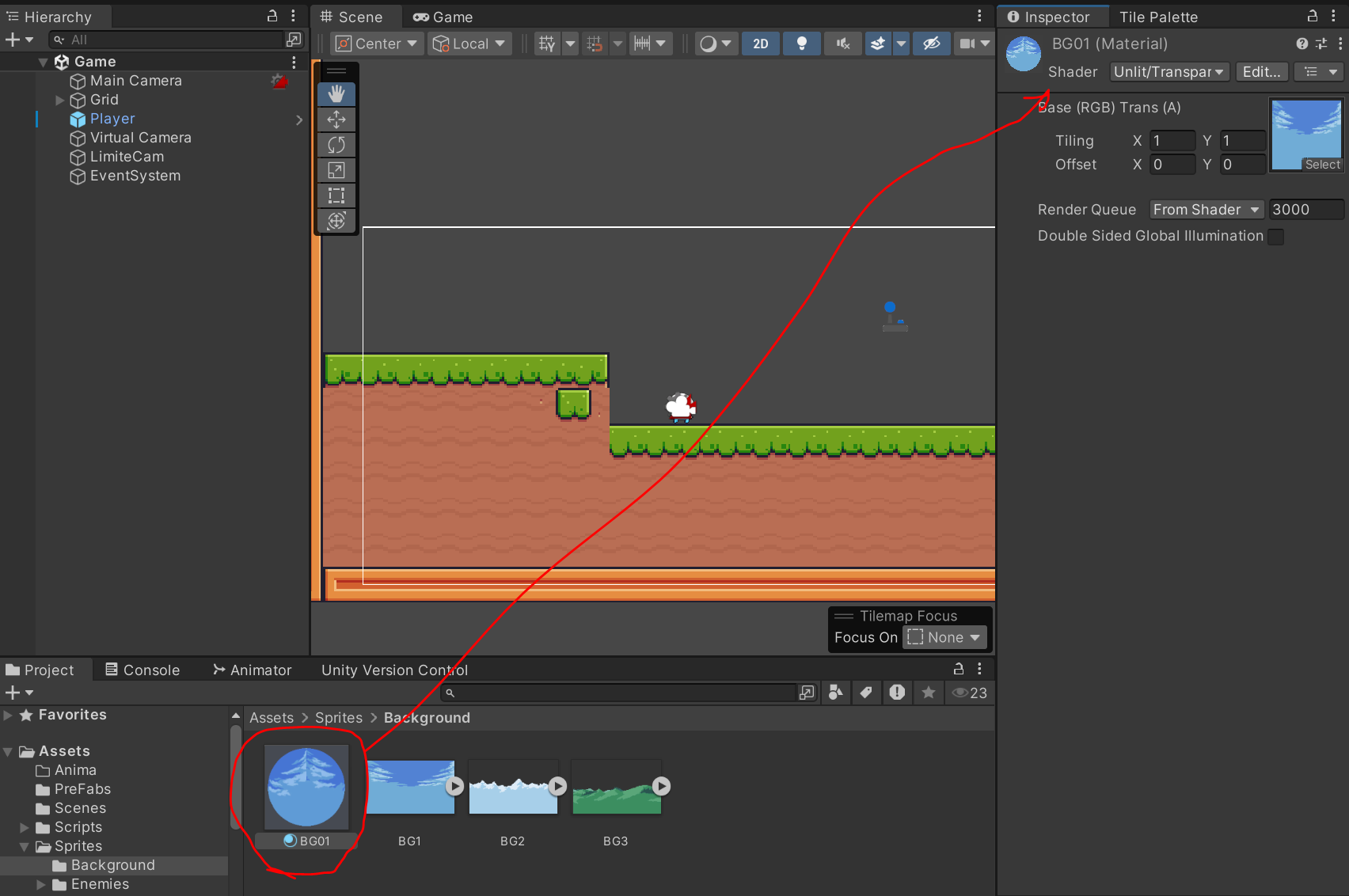Enable Double Sided Global Illumination checkbox
Image resolution: width=1349 pixels, height=896 pixels.
[x=1275, y=237]
